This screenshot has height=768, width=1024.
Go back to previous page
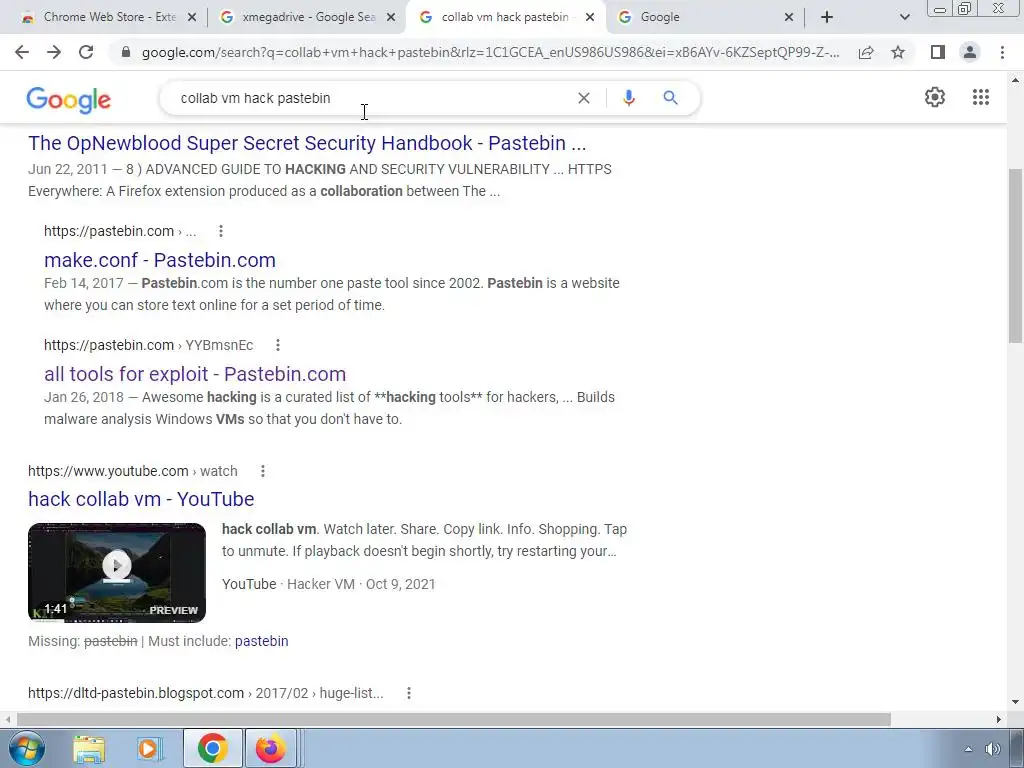coord(22,52)
